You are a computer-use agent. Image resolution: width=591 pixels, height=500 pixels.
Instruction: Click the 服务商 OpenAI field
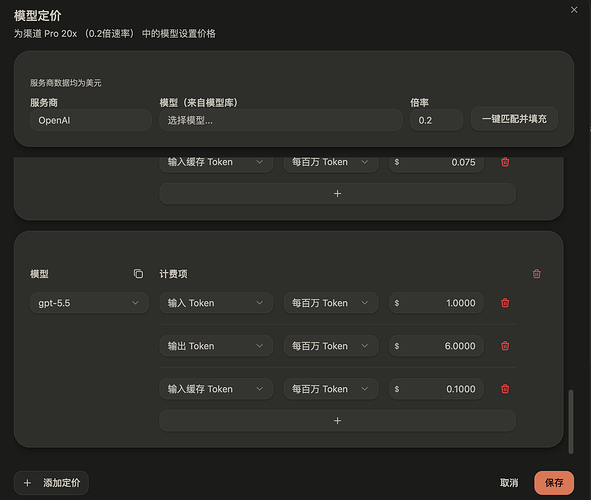(90, 120)
